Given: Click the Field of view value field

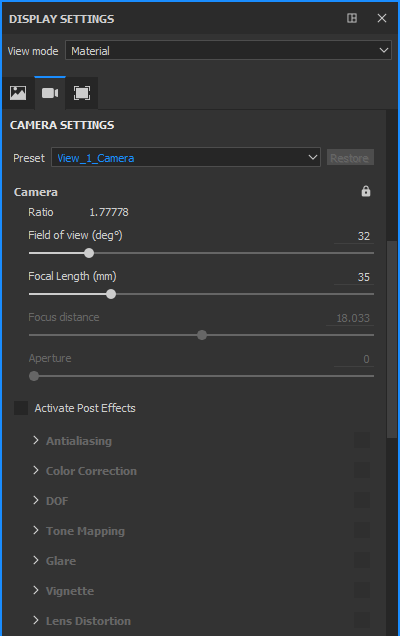Looking at the screenshot, I should point(354,236).
